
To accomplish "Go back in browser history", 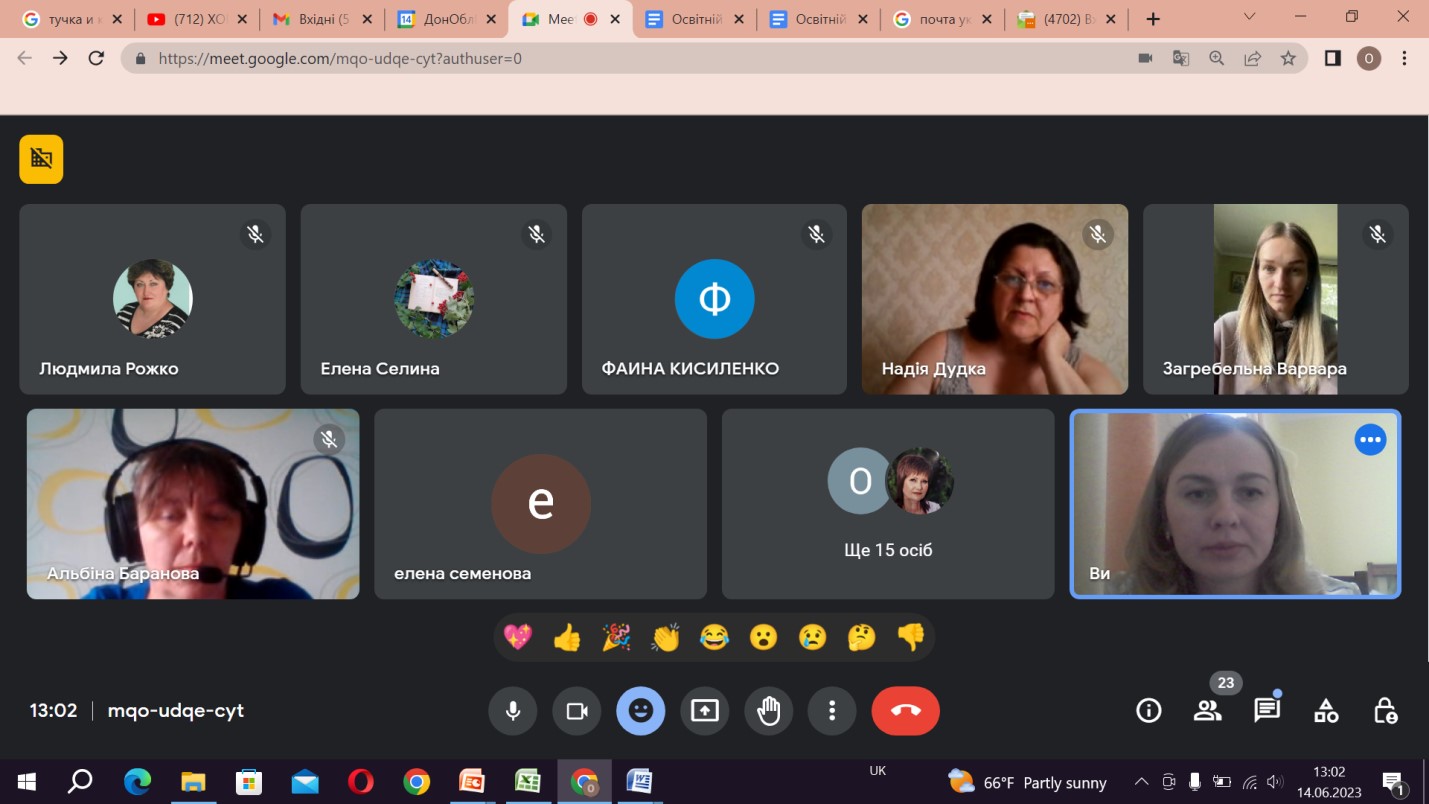I will [x=25, y=58].
